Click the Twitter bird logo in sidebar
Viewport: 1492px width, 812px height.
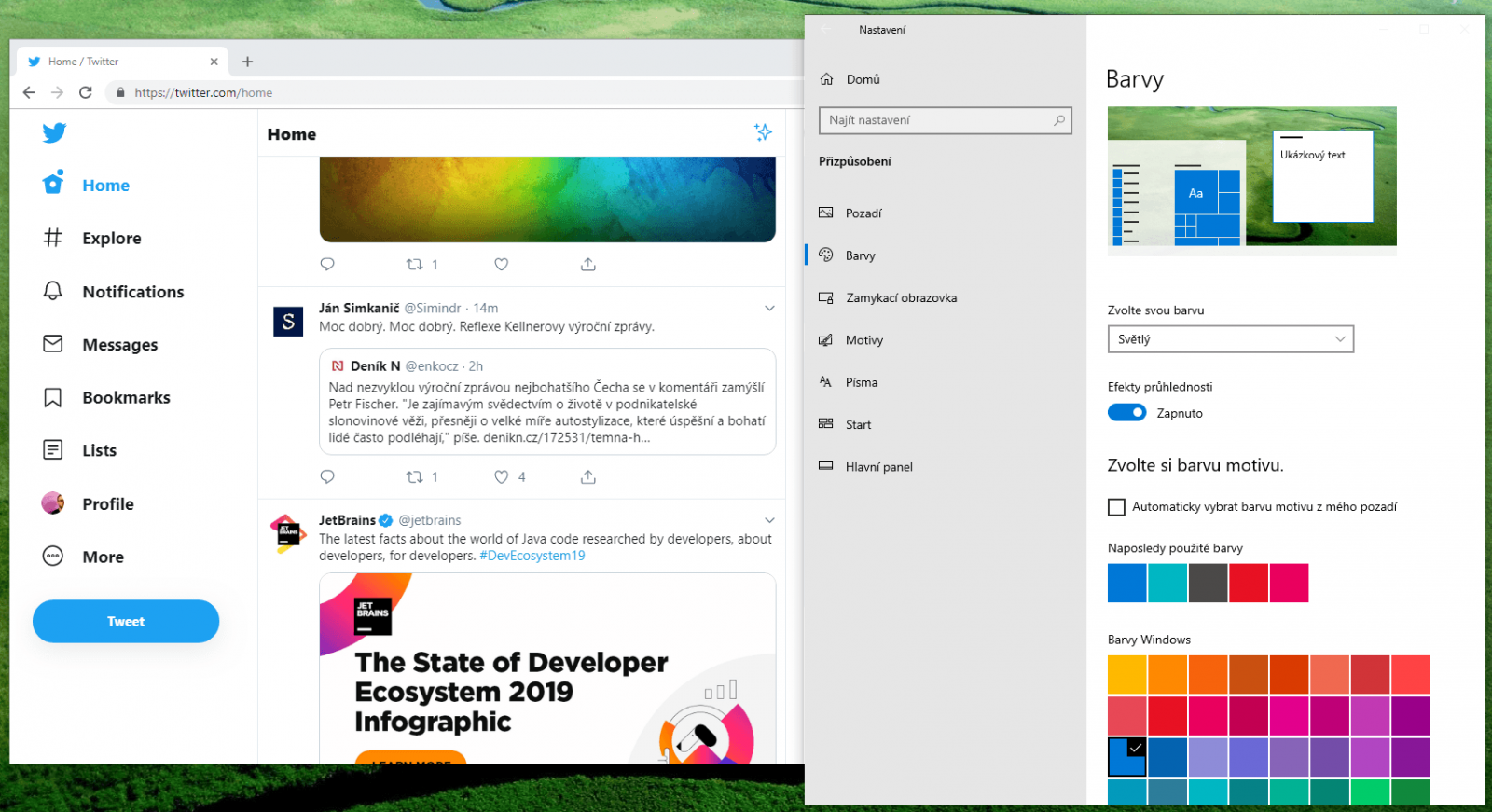(x=54, y=132)
